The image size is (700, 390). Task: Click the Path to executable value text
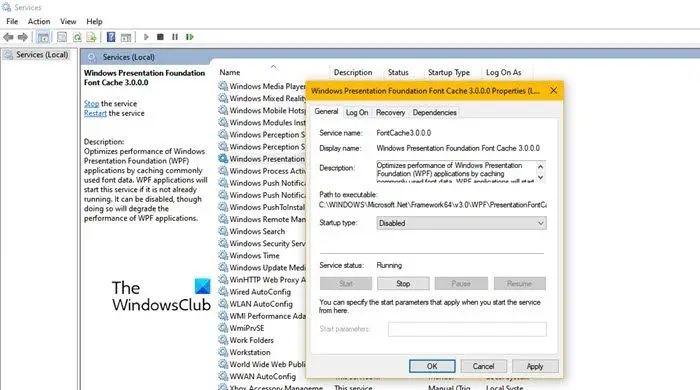[x=433, y=205]
